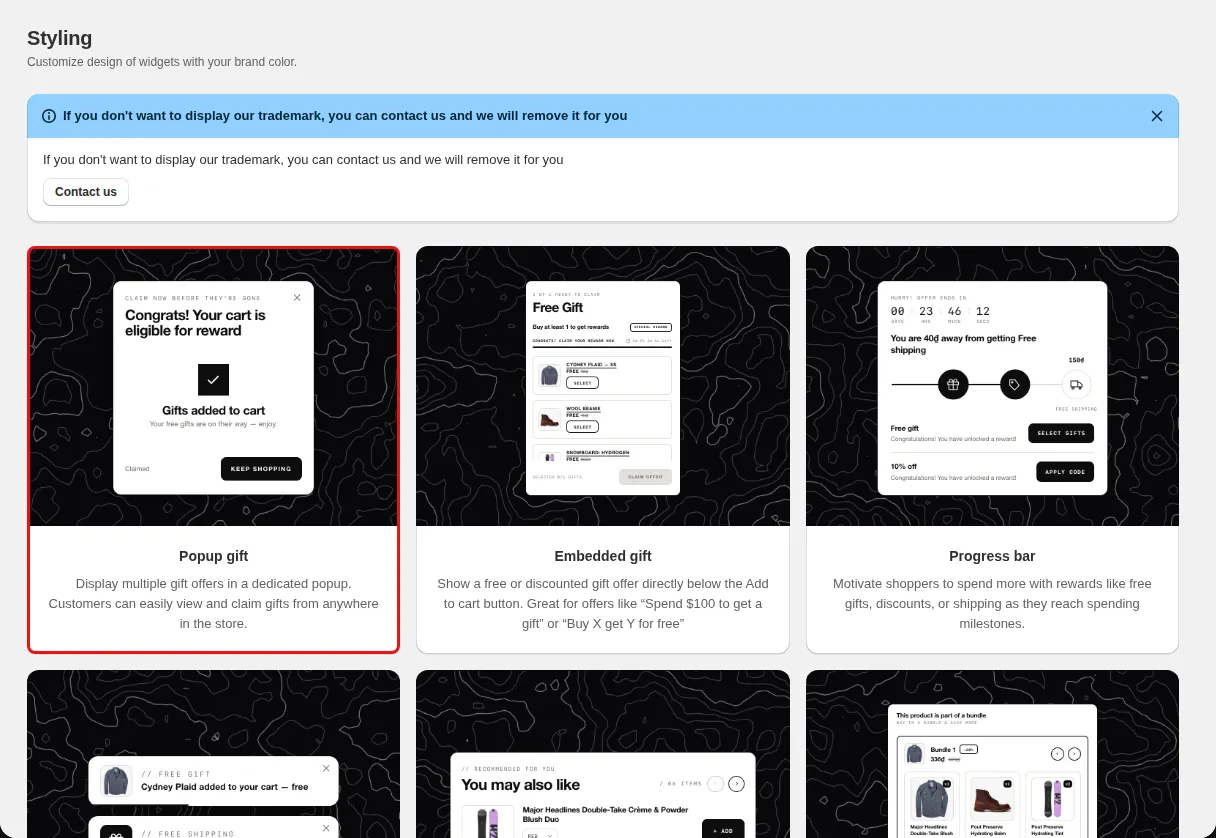Click the Add button for Major Headlines product
This screenshot has height=838, width=1216.
(x=723, y=830)
